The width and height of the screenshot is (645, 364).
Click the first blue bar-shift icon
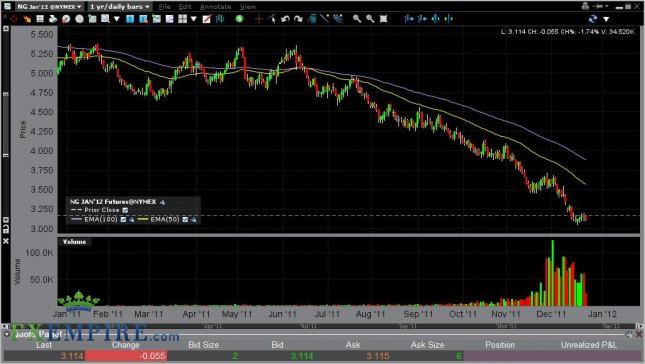pos(409,19)
